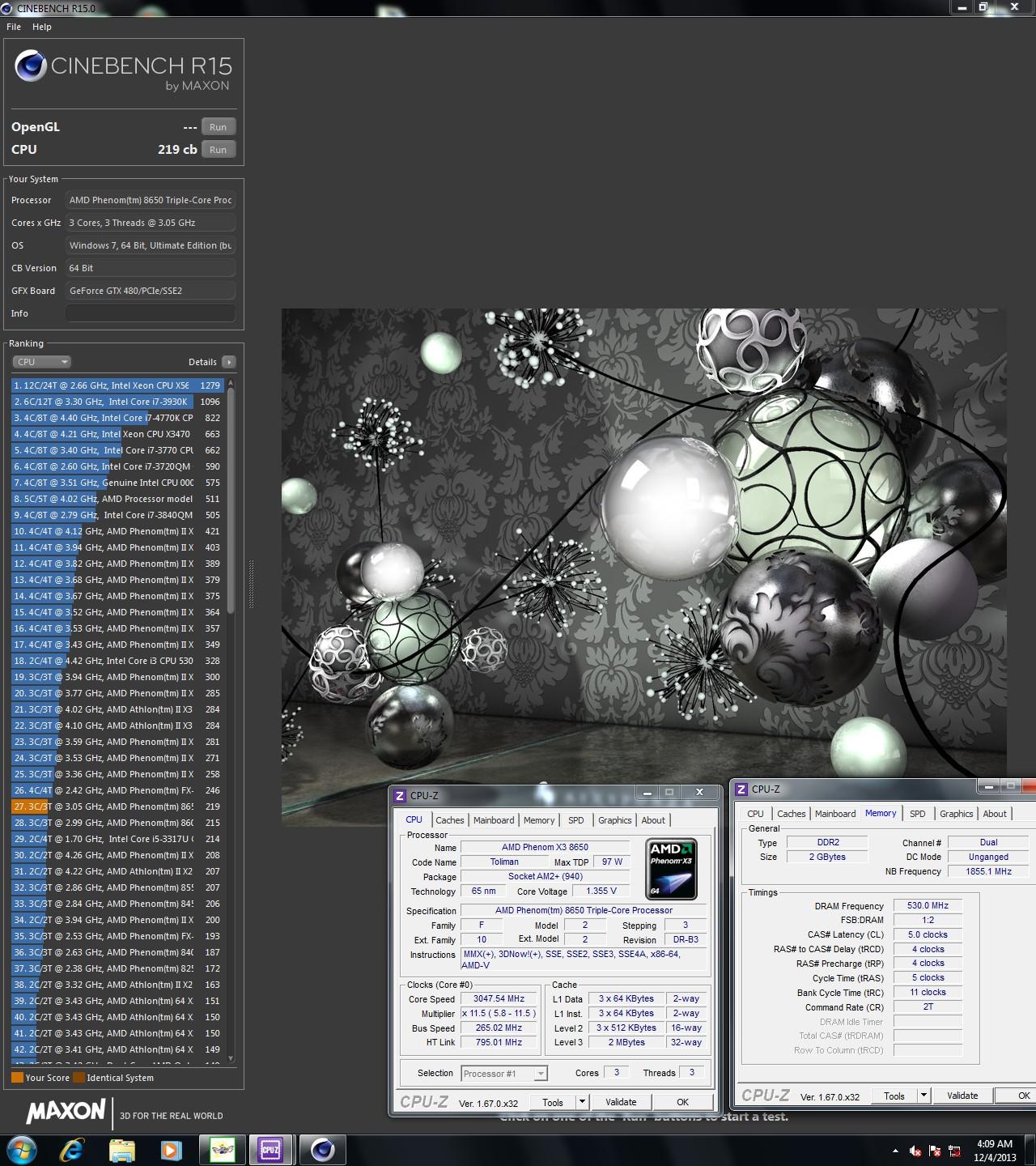Select ranking row 29 Core i5-3317U
The image size is (1036, 1166).
tap(117, 839)
